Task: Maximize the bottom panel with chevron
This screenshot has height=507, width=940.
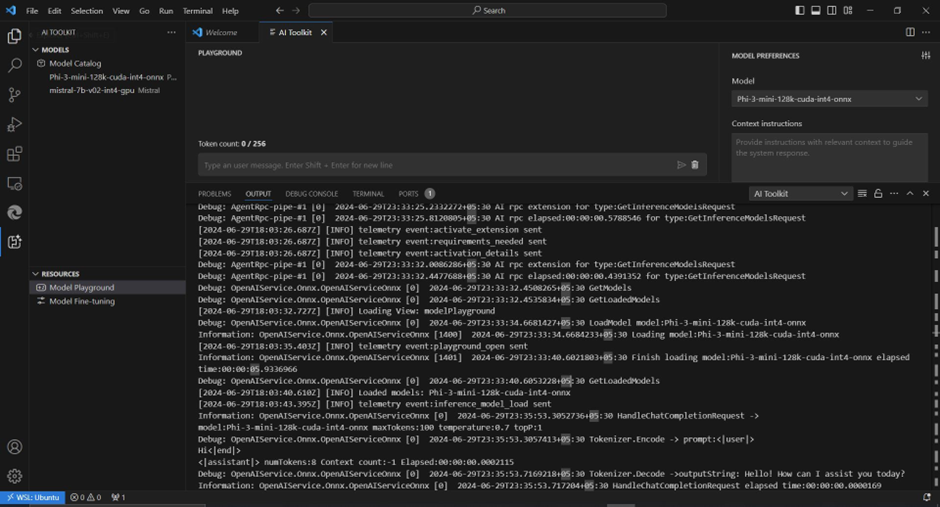Action: coord(910,194)
